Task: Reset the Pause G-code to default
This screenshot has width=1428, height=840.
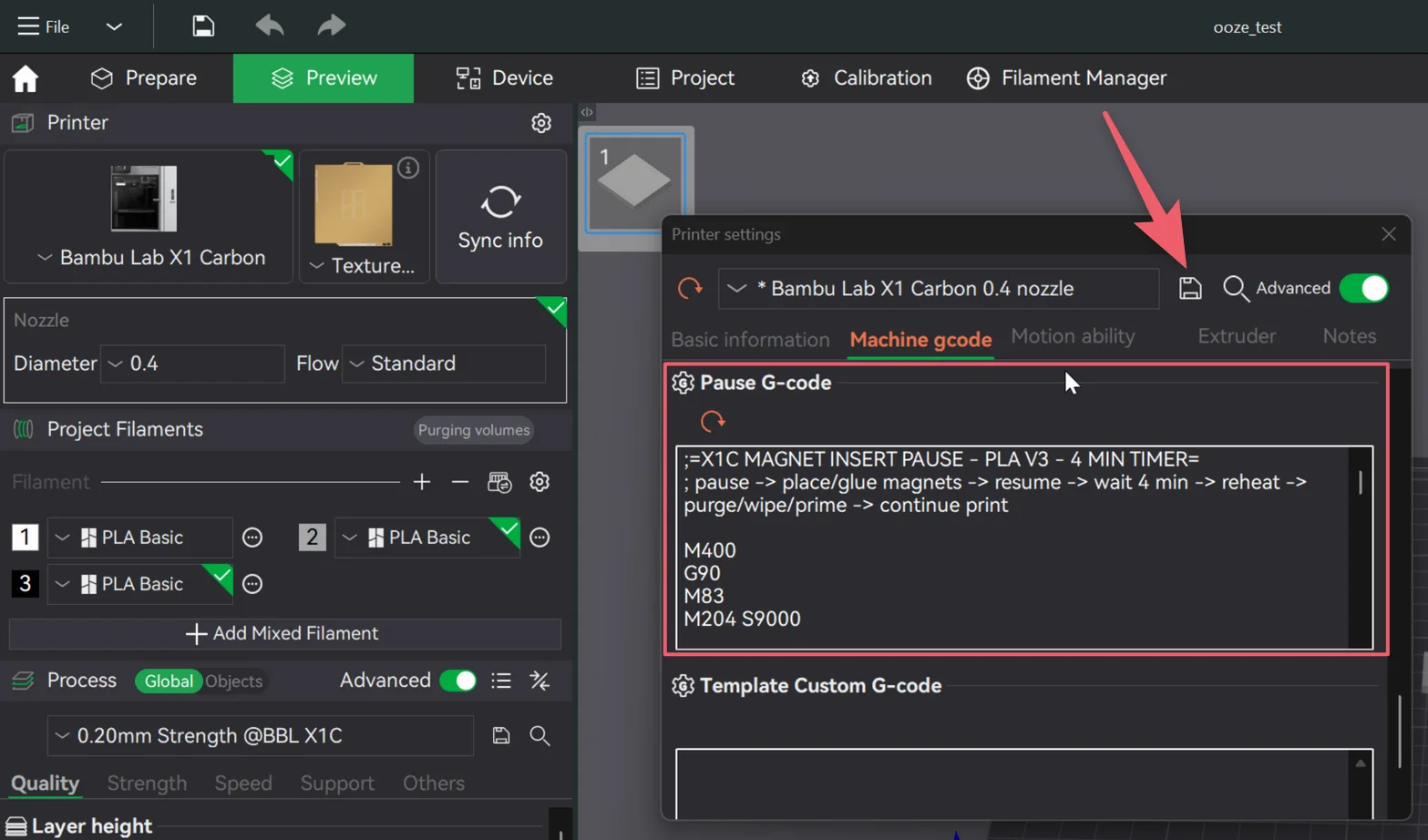Action: coord(713,421)
